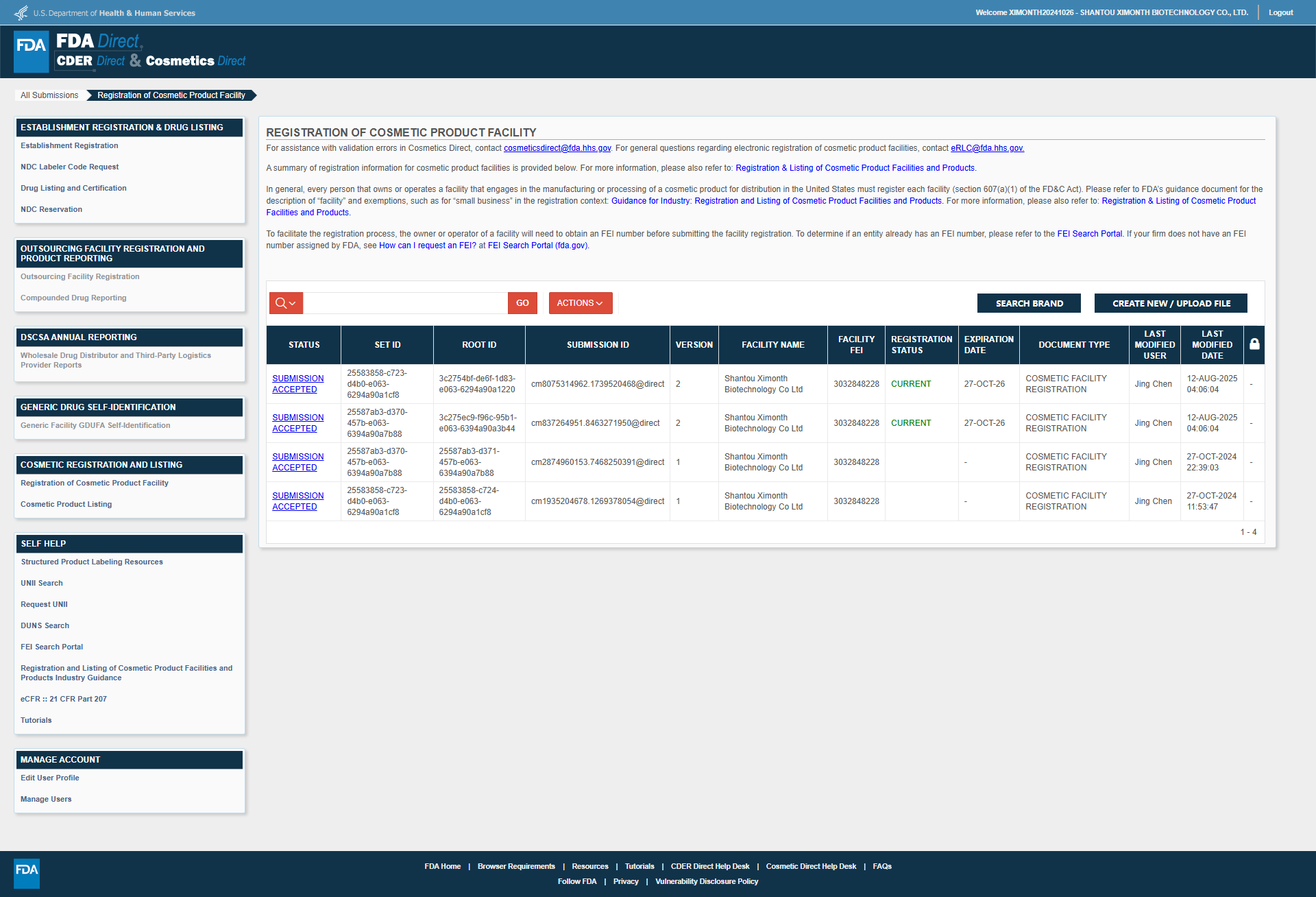The height and width of the screenshot is (897, 1316).
Task: Open SUBMISSION ACCEPTED for cm2874960153 row
Action: click(298, 462)
